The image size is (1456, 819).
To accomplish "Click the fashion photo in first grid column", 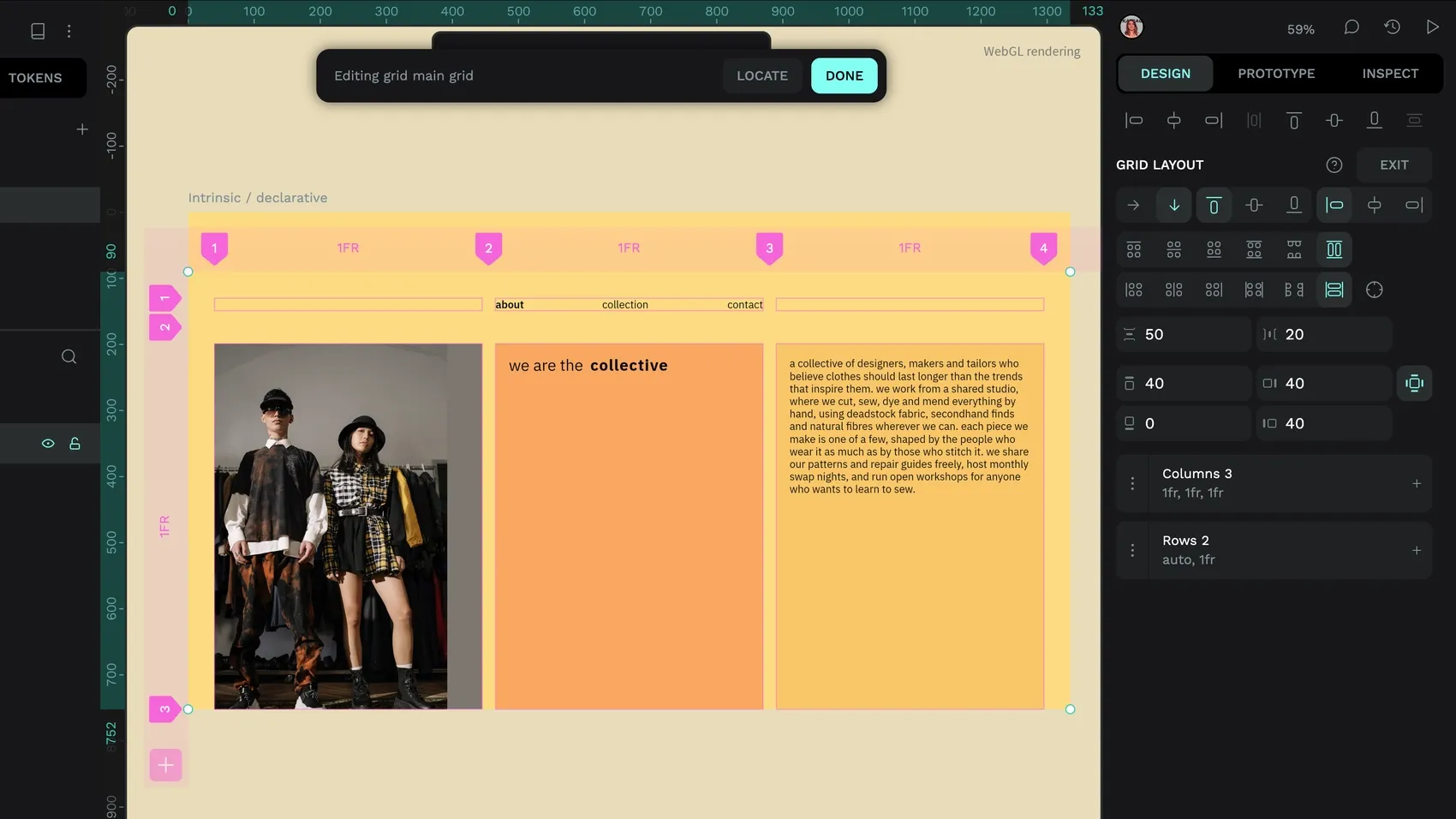I will click(x=348, y=526).
